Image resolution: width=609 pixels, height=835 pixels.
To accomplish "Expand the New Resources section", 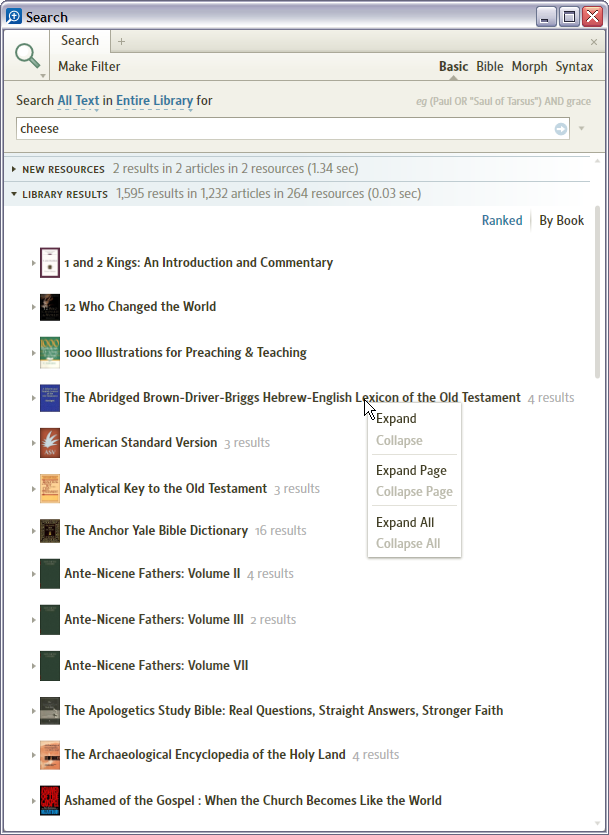I will tap(14, 169).
